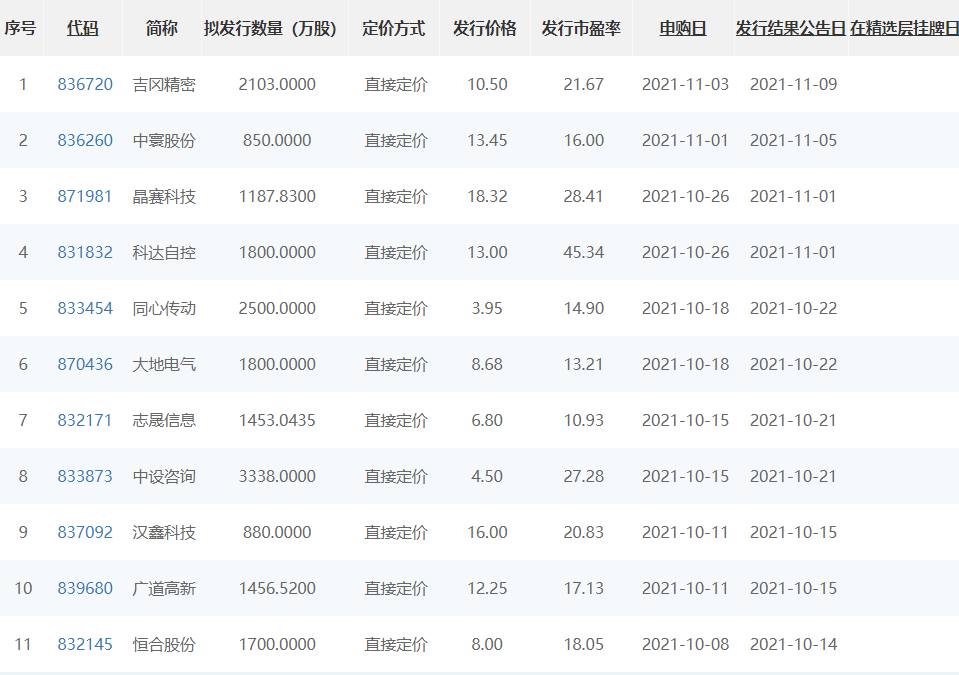Click issue quantity 2500.0000

(277, 308)
